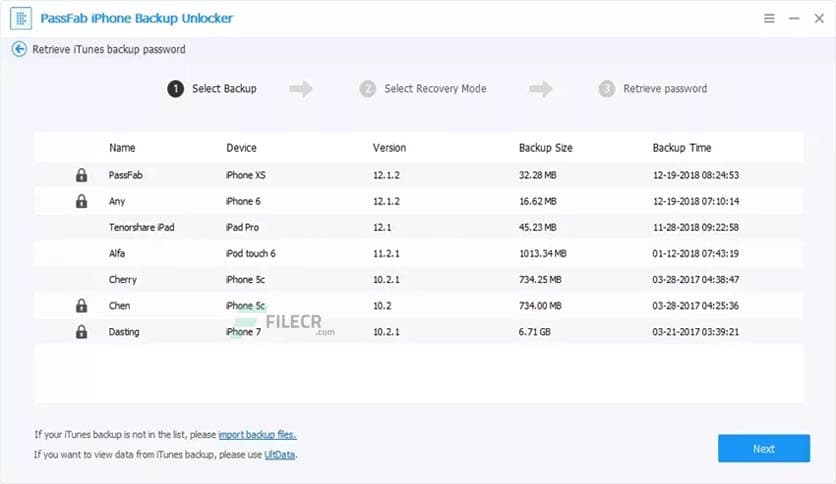This screenshot has height=484, width=836.
Task: Click backup time 03-28-2017 04:25:36
Action: pyautogui.click(x=696, y=305)
